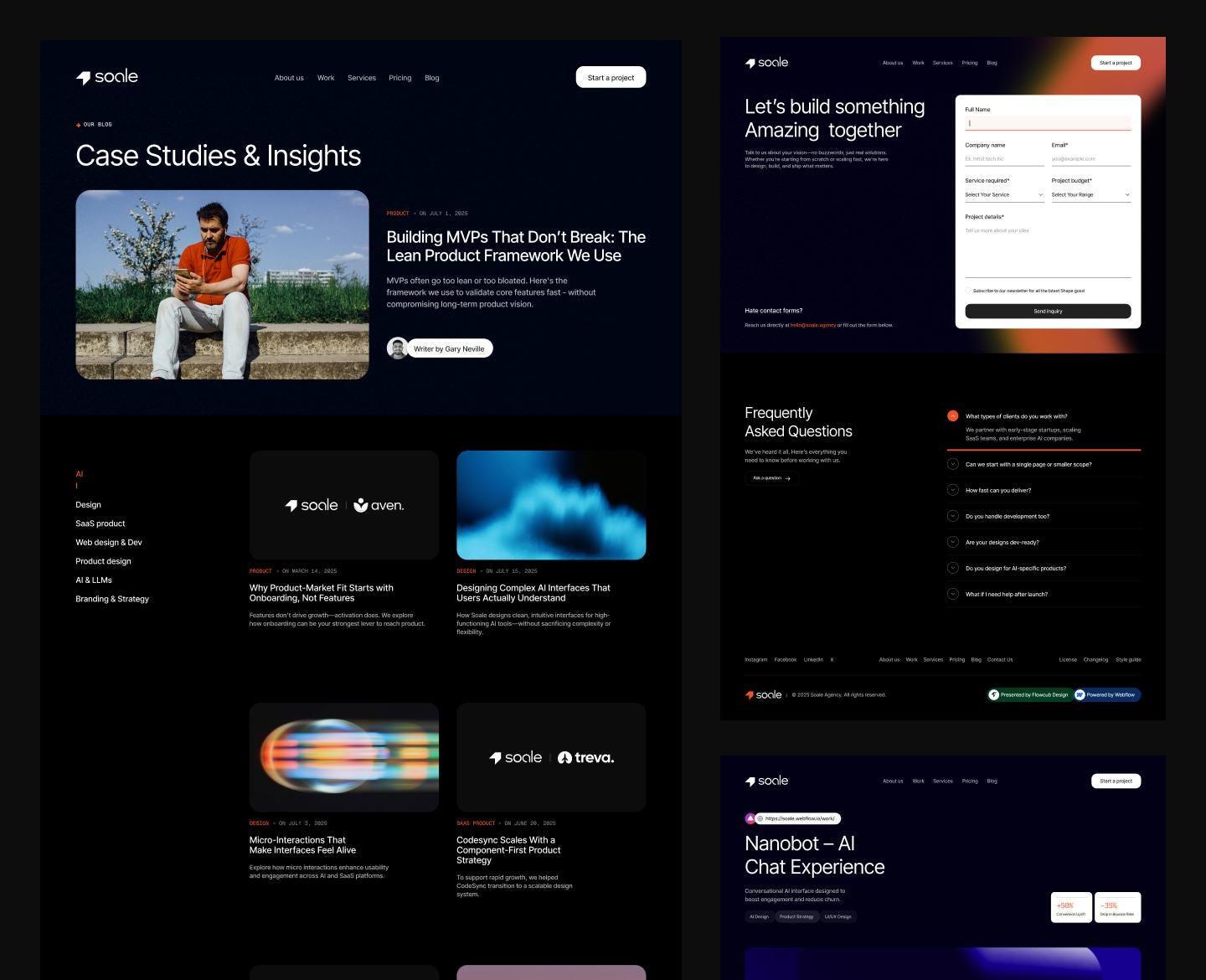Click the Webflow logo icon in footer badge

(x=1080, y=694)
